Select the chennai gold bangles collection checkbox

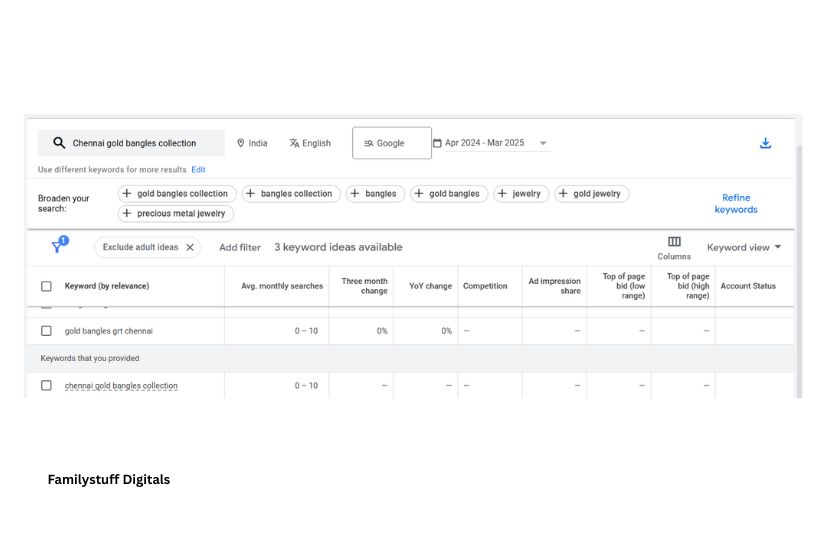46,386
